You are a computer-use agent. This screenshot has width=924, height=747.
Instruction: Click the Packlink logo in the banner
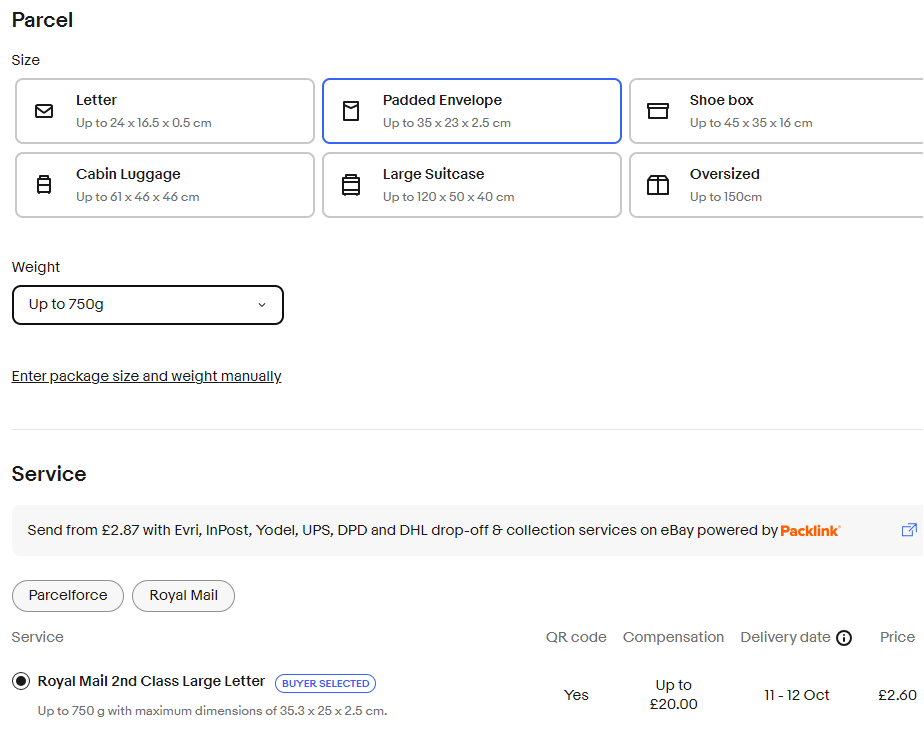tap(810, 531)
